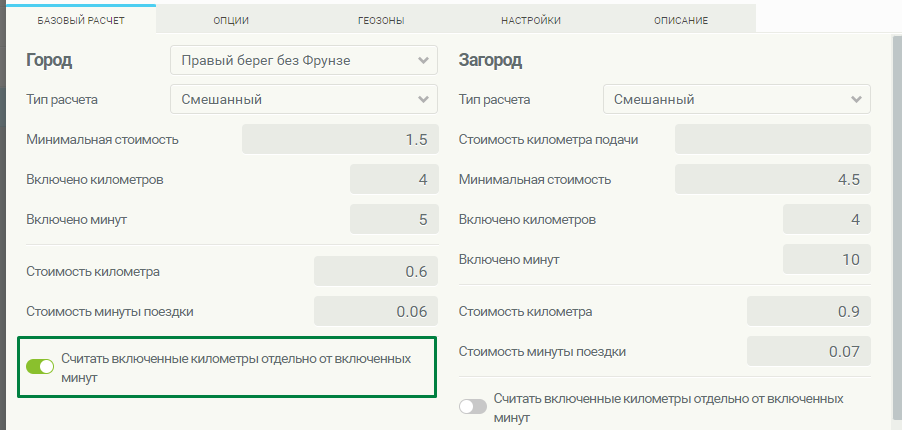Enable the Загород separate kilometers toggle
The height and width of the screenshot is (430, 902).
pyautogui.click(x=472, y=406)
